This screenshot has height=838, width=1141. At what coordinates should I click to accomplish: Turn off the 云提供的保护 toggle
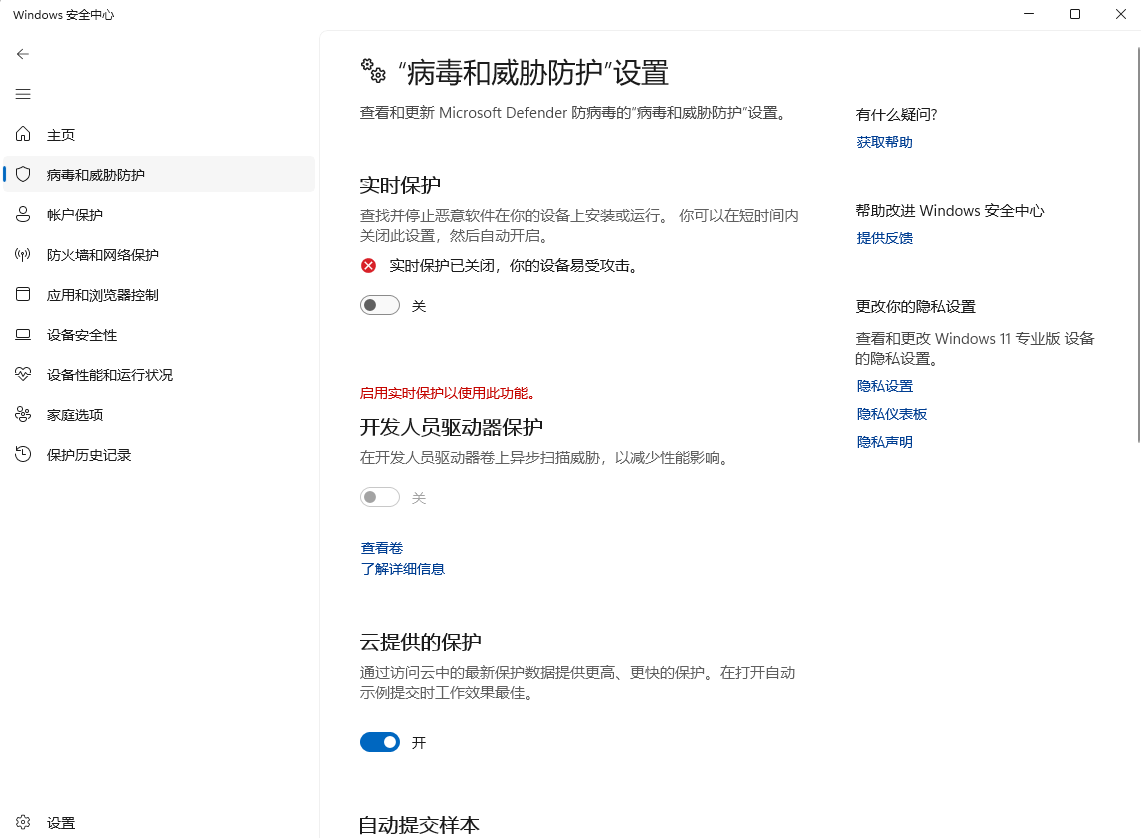coord(380,742)
